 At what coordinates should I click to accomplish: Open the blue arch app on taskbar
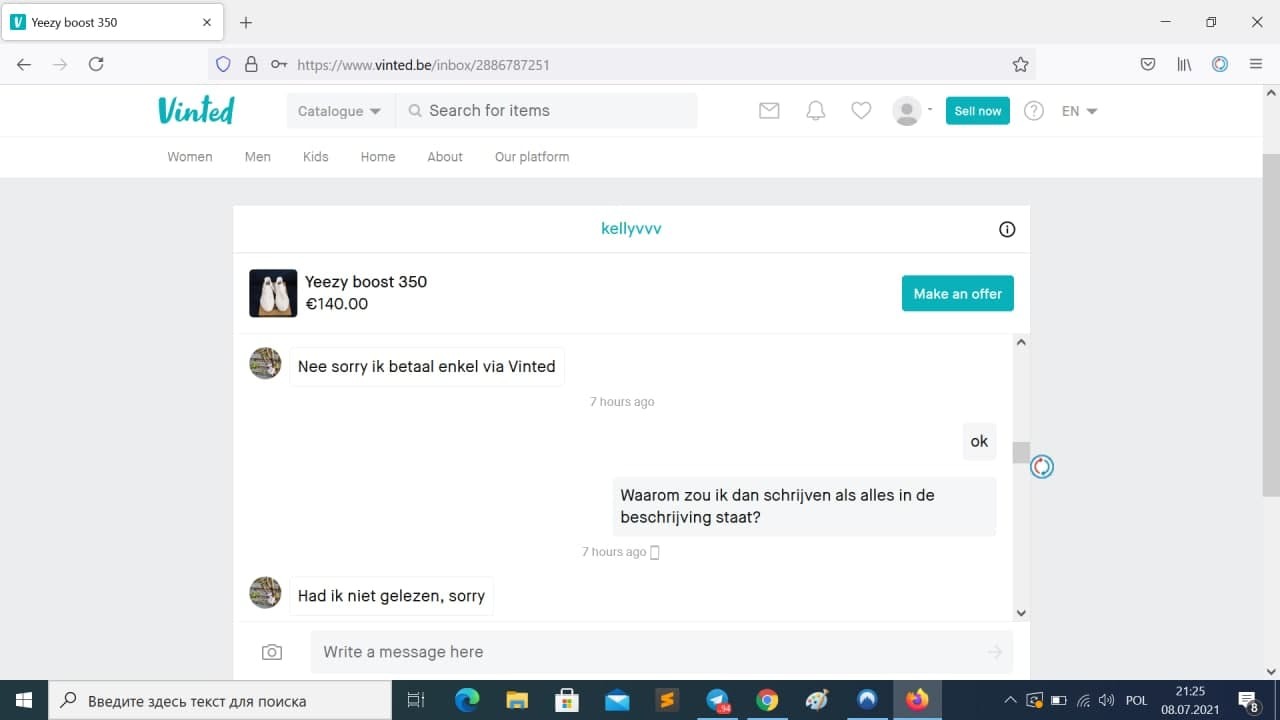(867, 700)
